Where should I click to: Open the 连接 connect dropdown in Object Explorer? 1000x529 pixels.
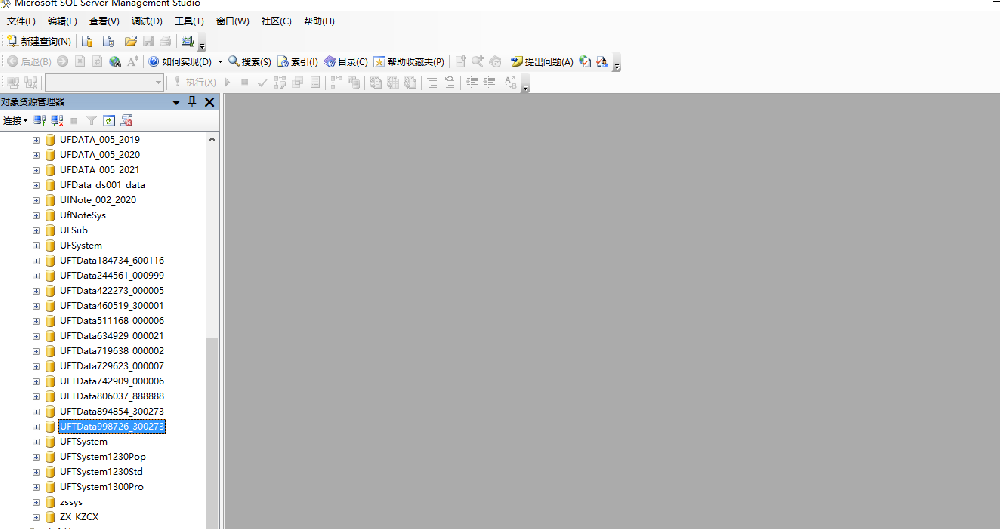(x=15, y=121)
